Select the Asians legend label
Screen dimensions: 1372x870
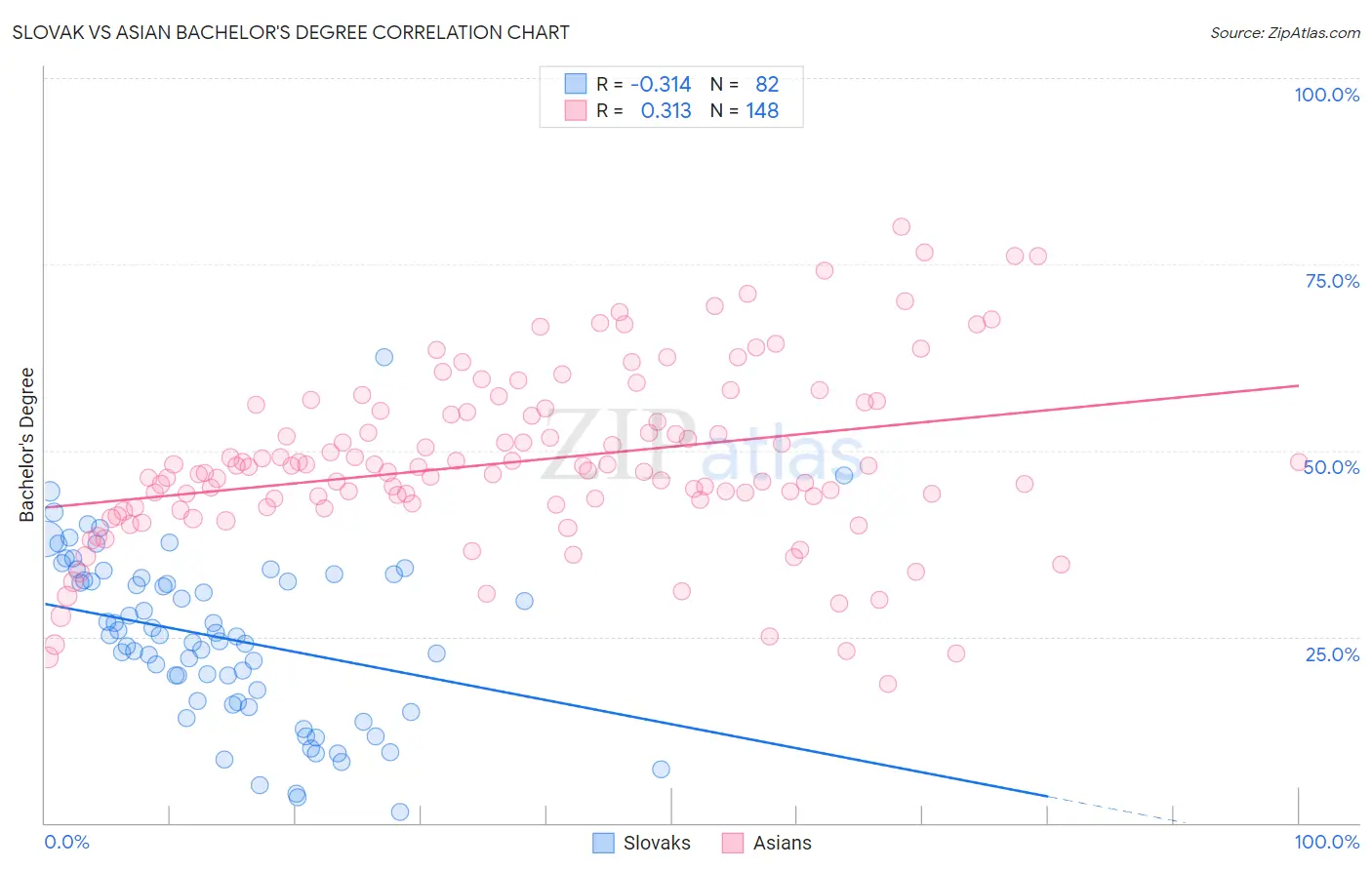click(x=783, y=843)
